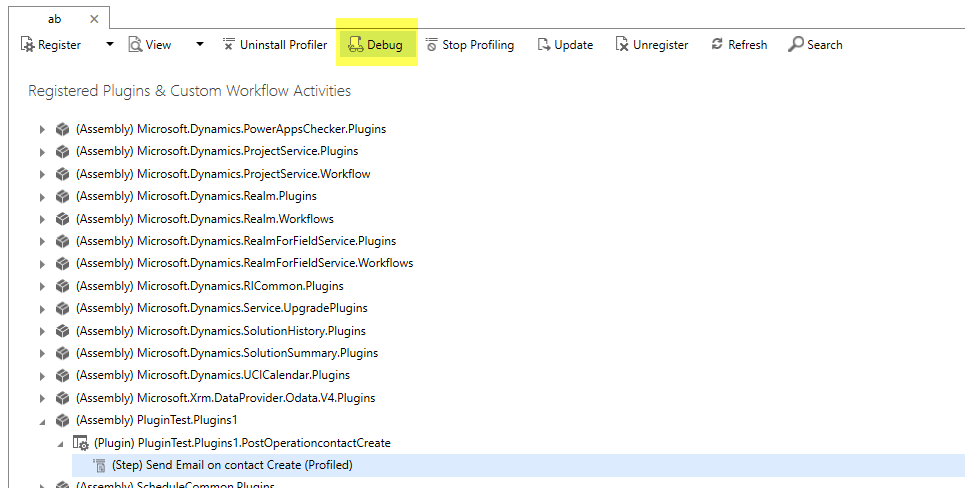The width and height of the screenshot is (965, 488).
Task: Click the Refresh icon
Action: tap(717, 44)
